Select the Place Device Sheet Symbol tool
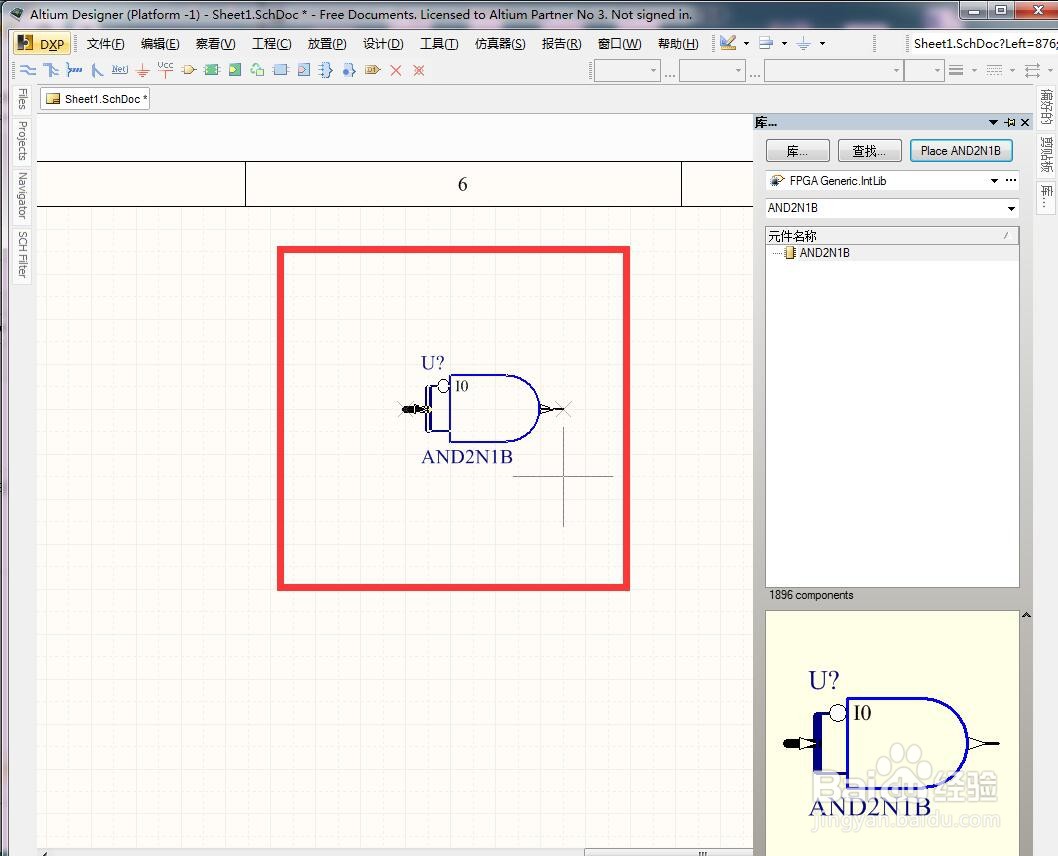The width and height of the screenshot is (1058, 856). pos(257,69)
